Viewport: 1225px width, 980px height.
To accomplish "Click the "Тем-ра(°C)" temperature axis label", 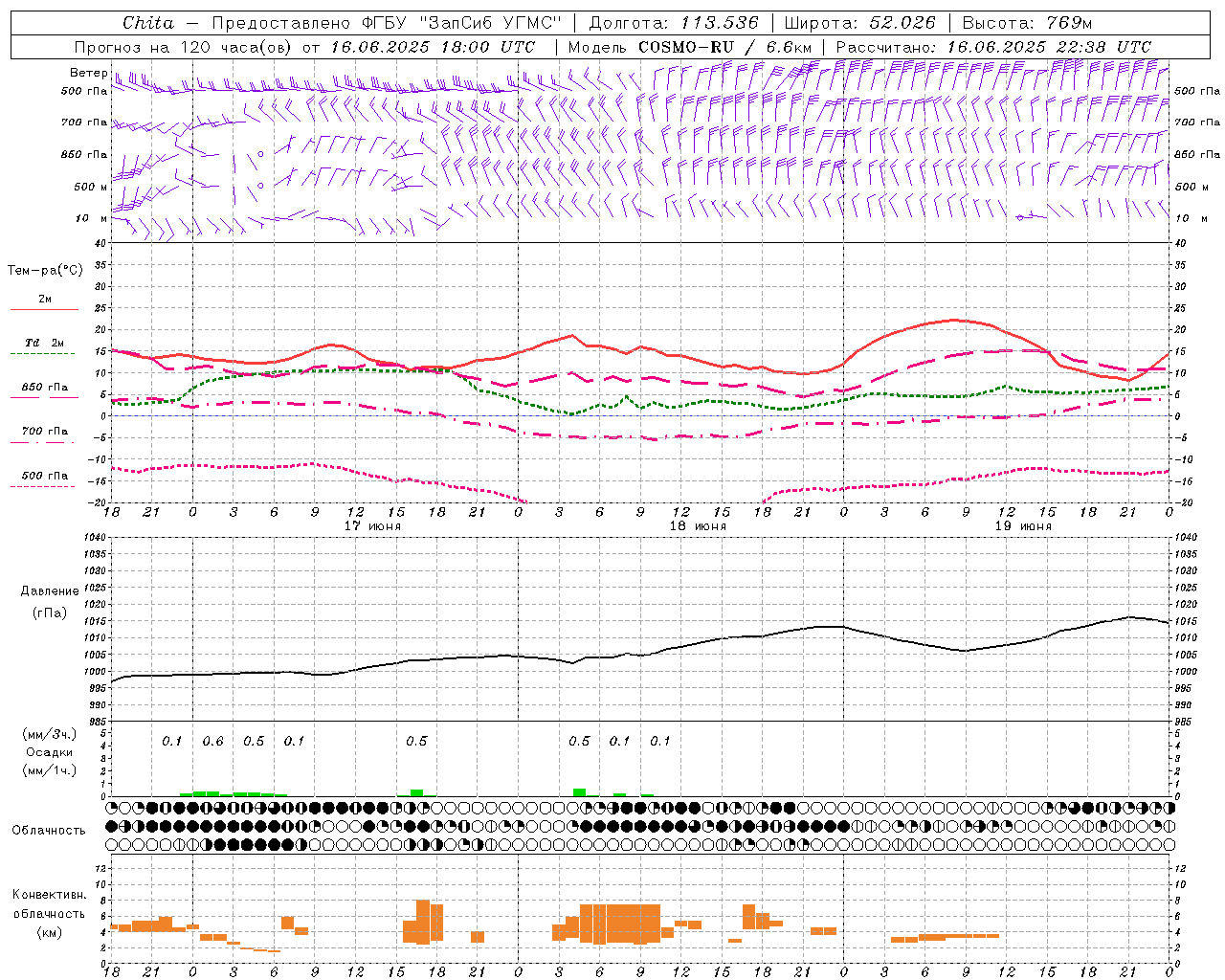I will (45, 271).
